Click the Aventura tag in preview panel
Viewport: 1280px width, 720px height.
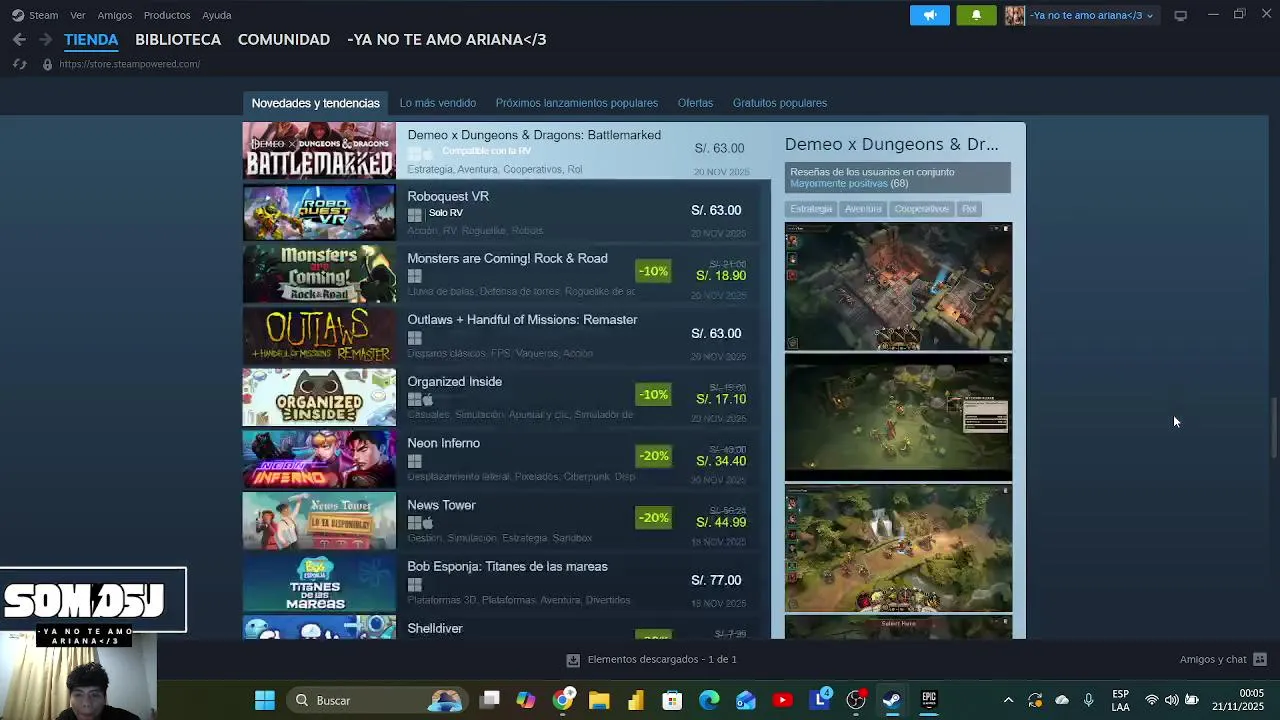tap(863, 209)
